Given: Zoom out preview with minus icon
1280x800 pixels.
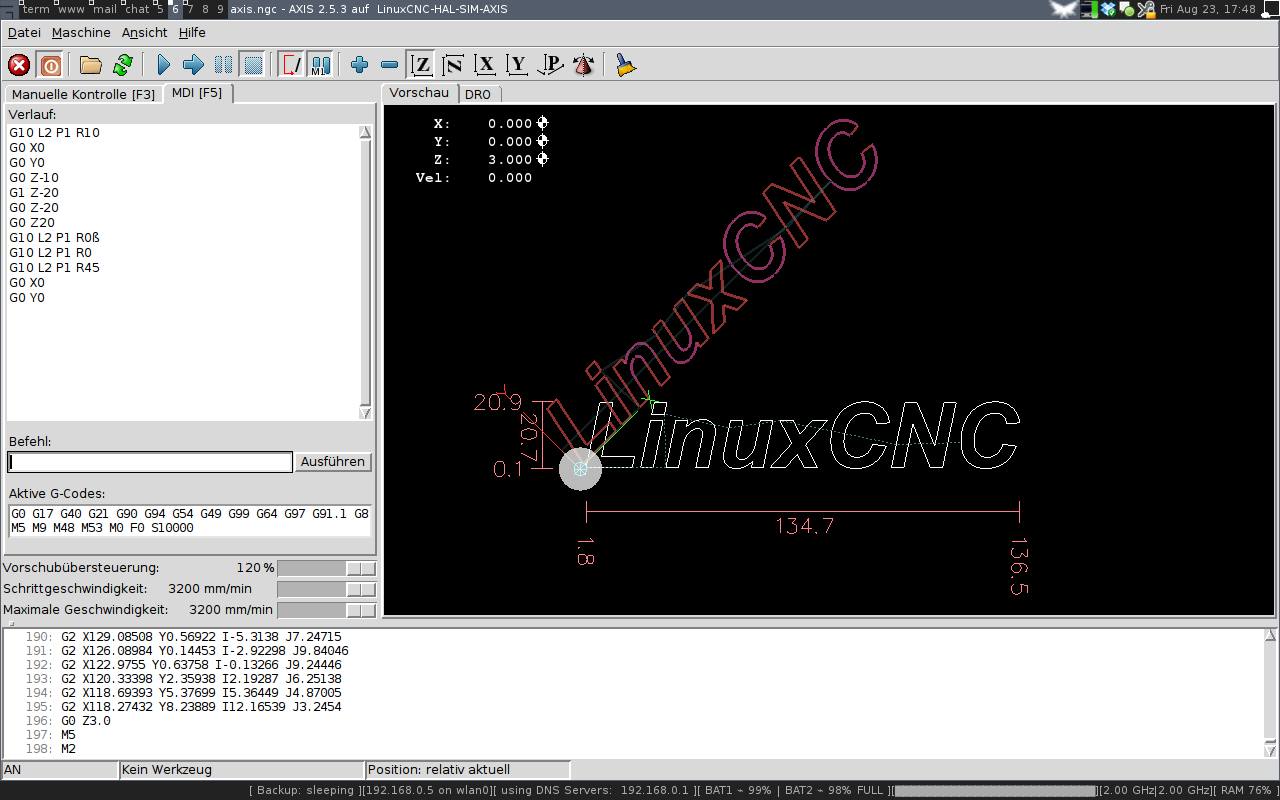Looking at the screenshot, I should click(390, 65).
